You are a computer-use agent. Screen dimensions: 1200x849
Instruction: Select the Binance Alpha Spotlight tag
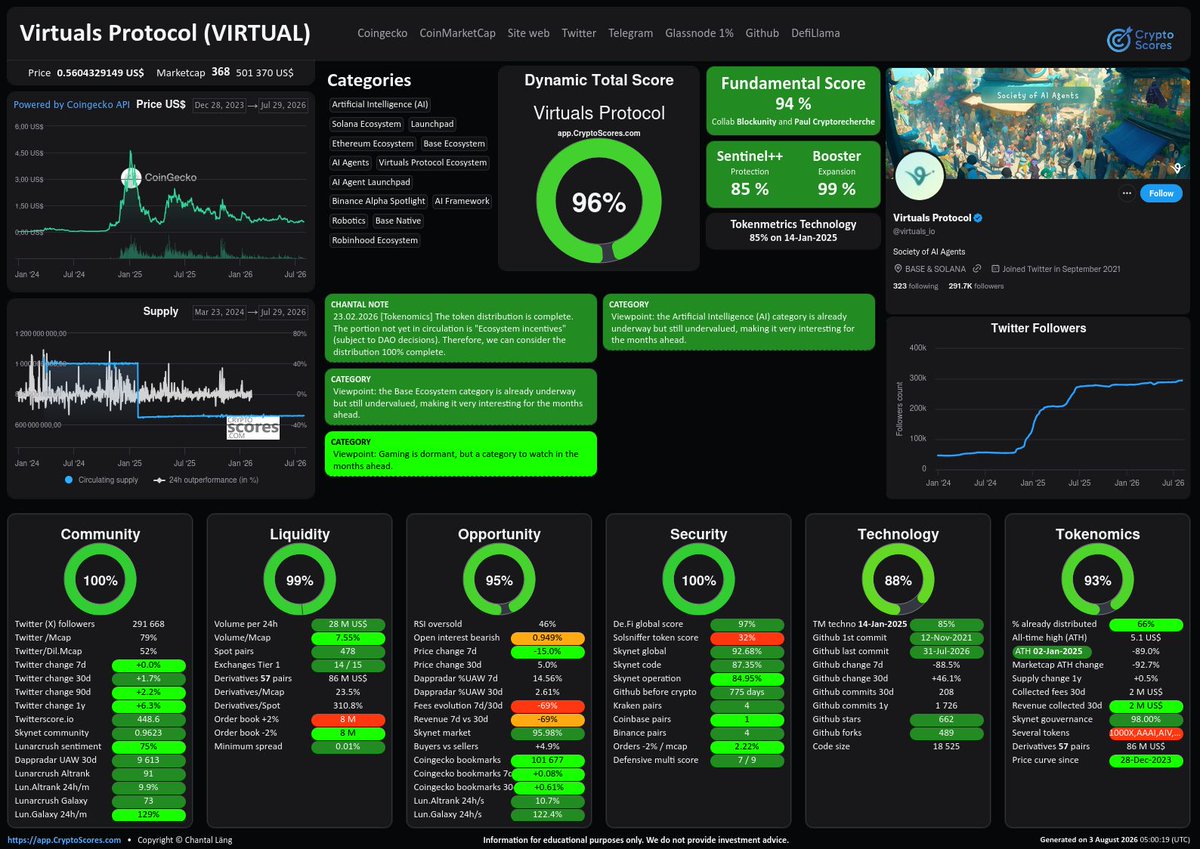[x=378, y=201]
